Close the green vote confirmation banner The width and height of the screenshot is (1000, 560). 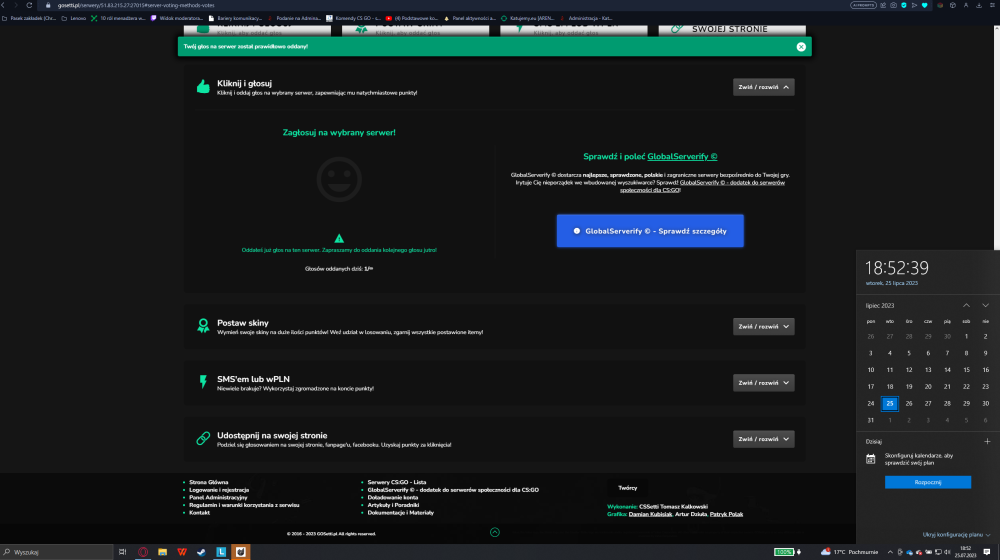click(801, 47)
